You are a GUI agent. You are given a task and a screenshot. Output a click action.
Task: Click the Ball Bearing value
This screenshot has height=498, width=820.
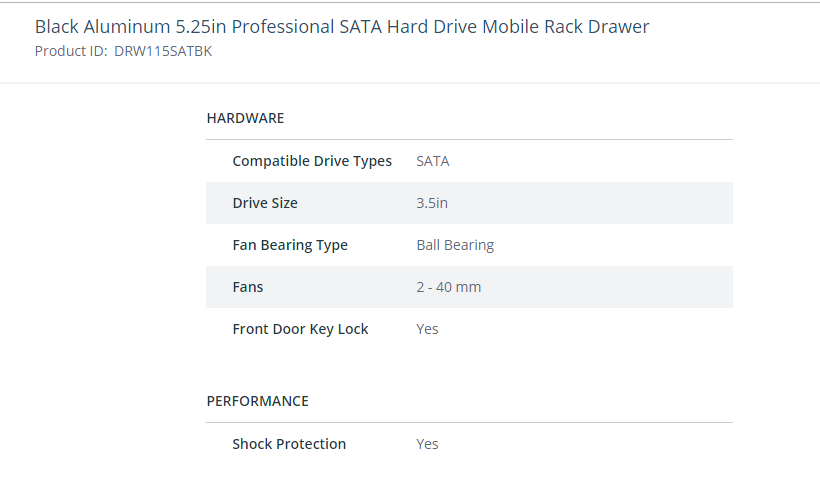click(x=455, y=245)
